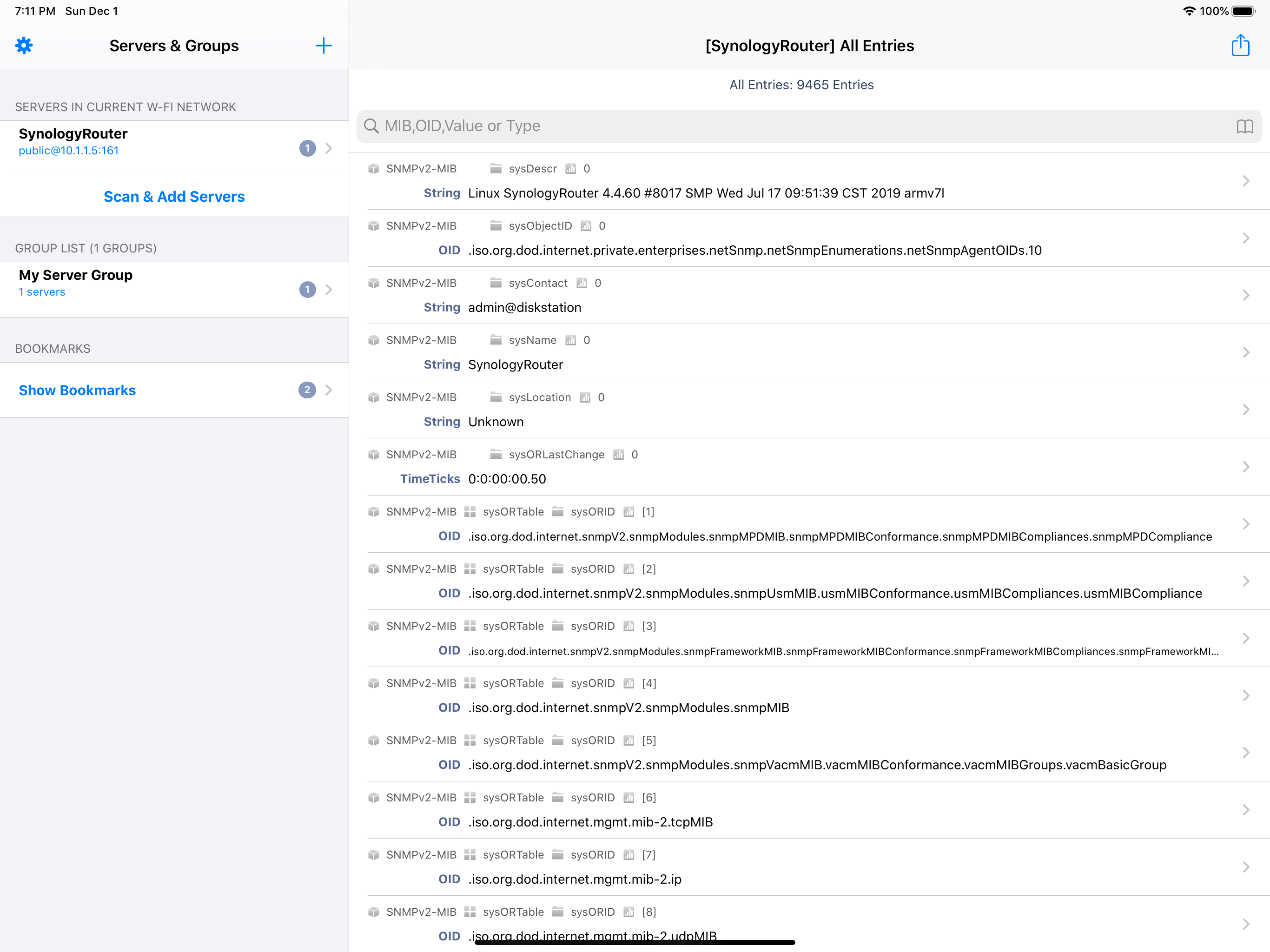Open settings gear in Servers & Groups

point(24,46)
